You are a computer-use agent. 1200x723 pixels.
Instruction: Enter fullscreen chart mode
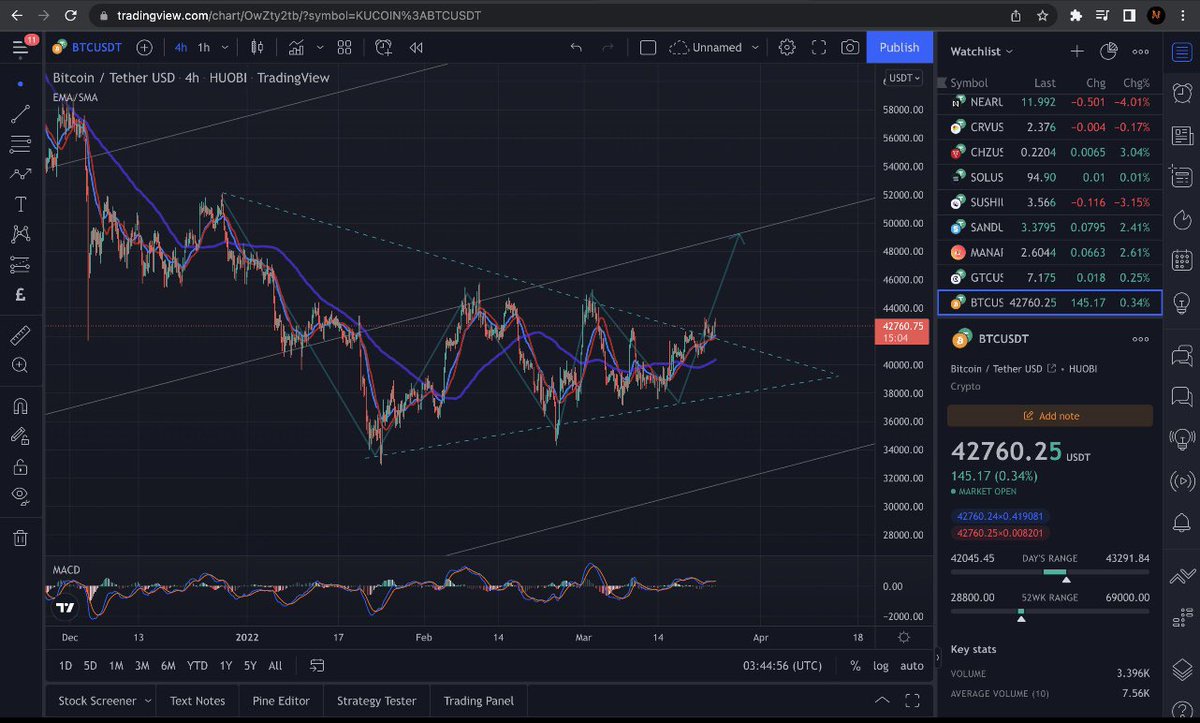819,47
